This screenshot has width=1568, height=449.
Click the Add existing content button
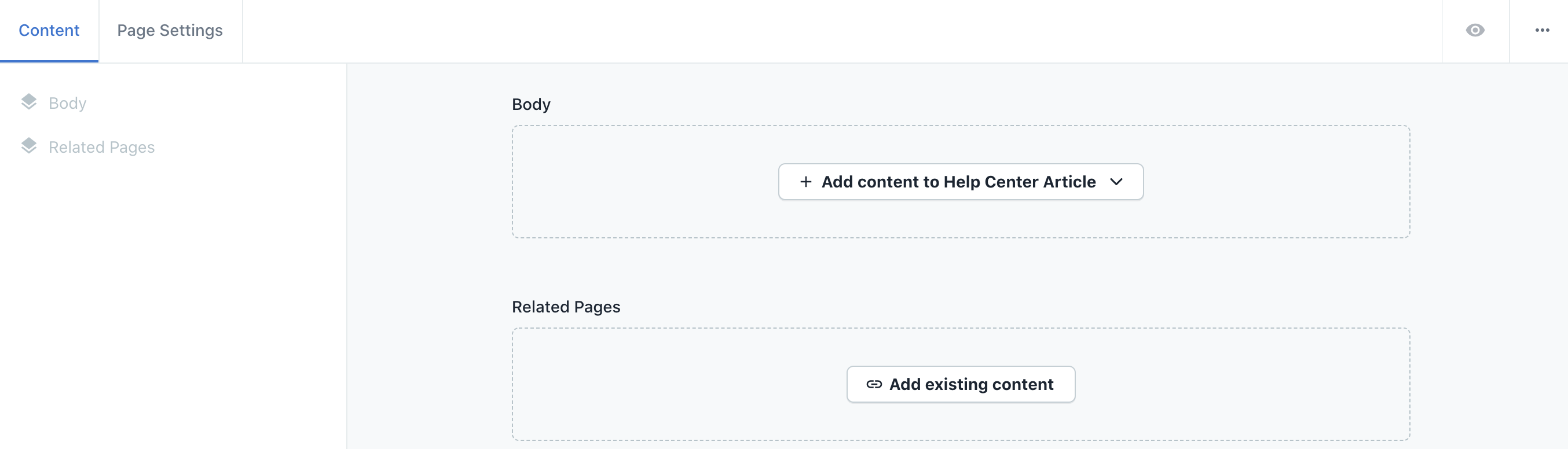coord(961,385)
